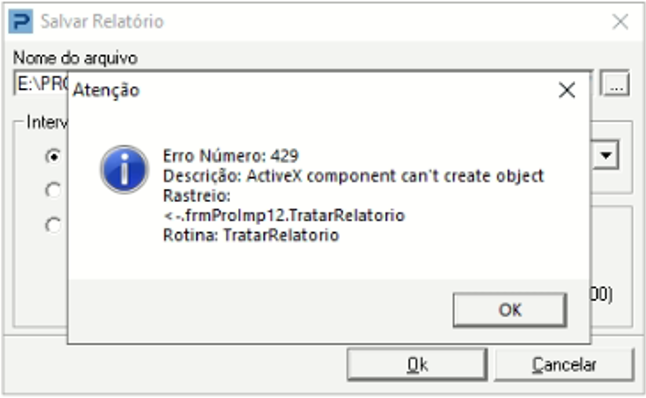Click the blue information icon in Atenção

tap(124, 169)
